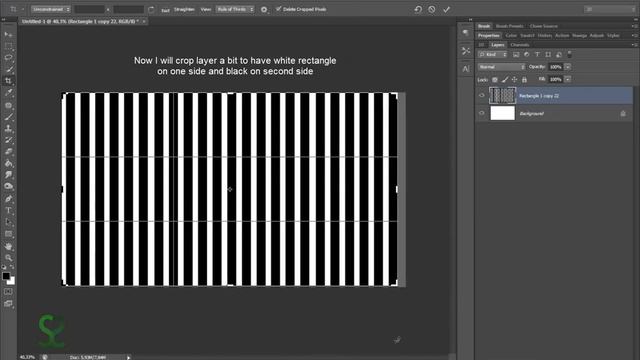This screenshot has width=640, height=360.
Task: Change the screen mode
Action: coord(8,304)
